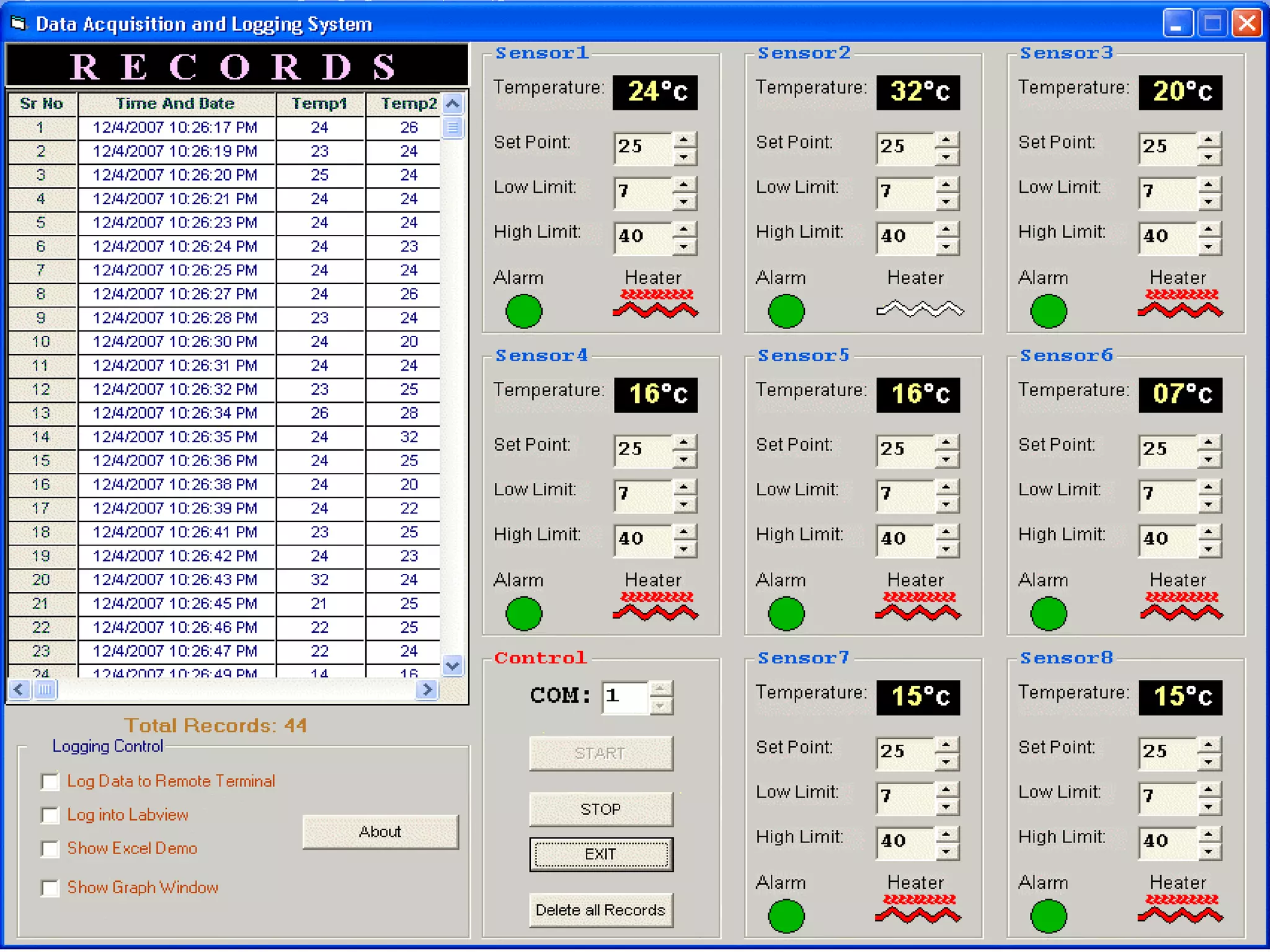Click Sensor8 green alarm indicator
Viewport: 1270px width, 952px height.
(x=1048, y=916)
